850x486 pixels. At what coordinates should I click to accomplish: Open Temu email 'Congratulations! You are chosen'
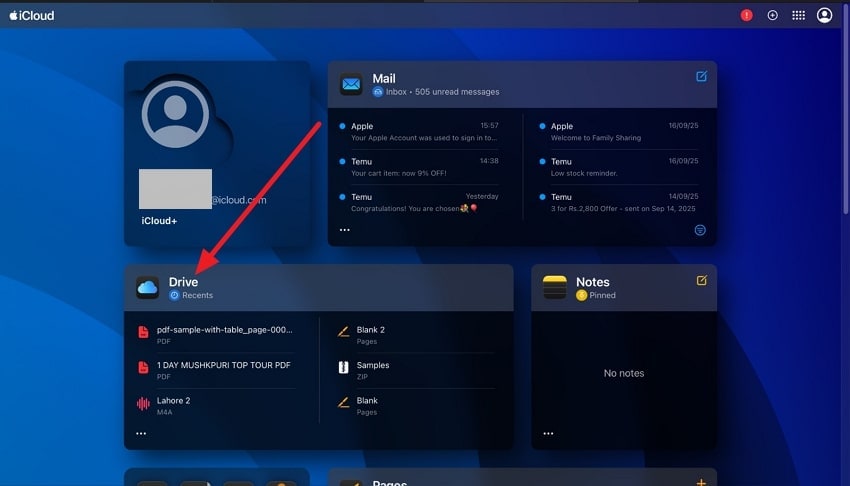[418, 203]
